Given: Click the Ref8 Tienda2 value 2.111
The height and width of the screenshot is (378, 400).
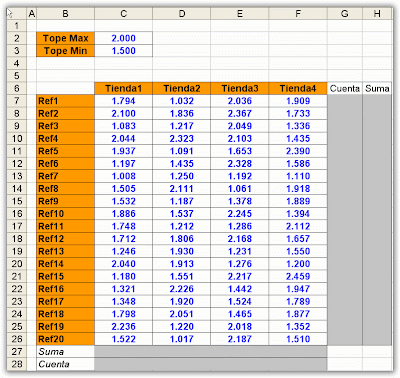Looking at the screenshot, I should pos(182,189).
